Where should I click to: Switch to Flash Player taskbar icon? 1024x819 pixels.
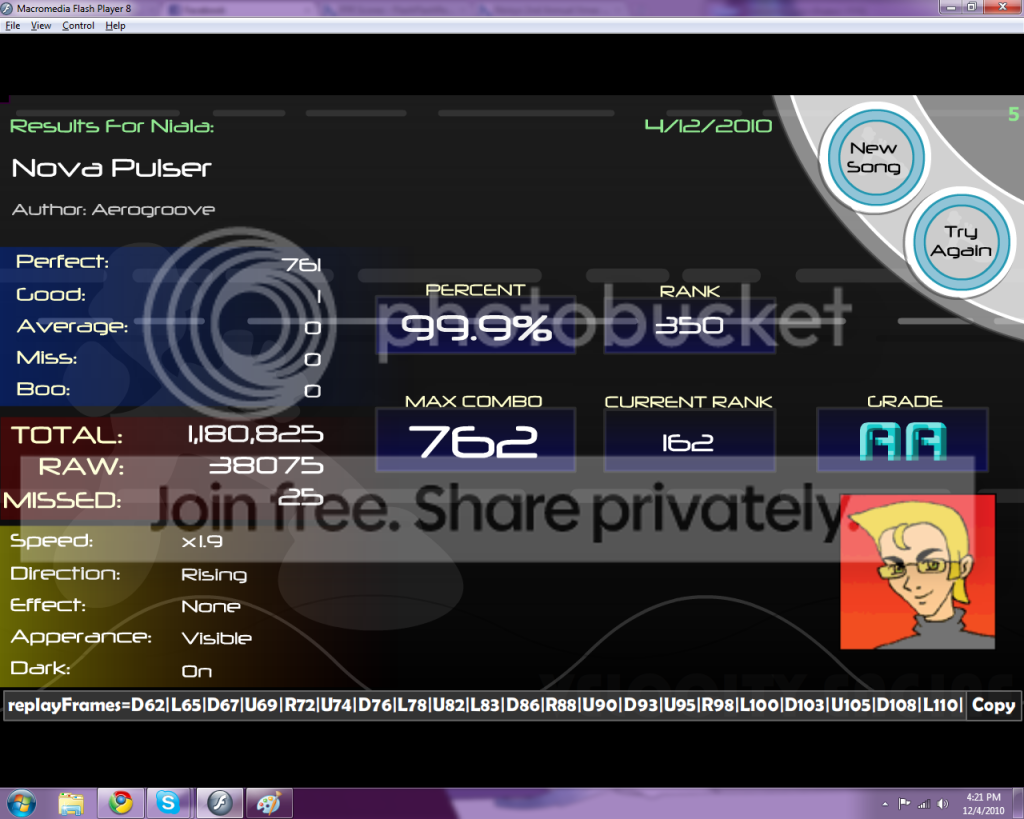coord(219,802)
